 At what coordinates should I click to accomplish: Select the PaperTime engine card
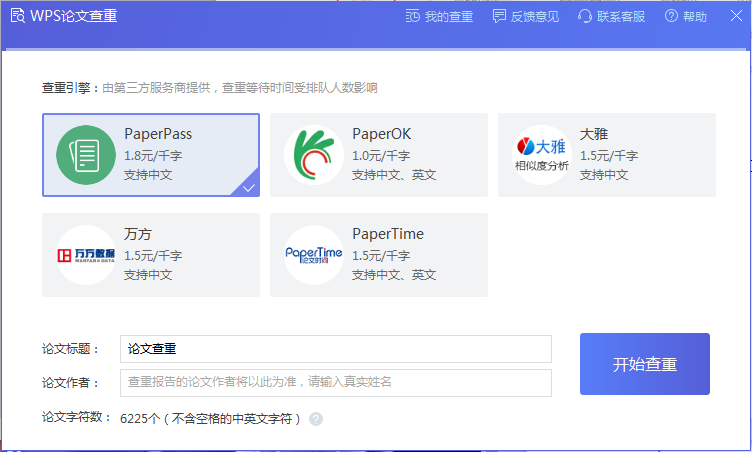379,255
